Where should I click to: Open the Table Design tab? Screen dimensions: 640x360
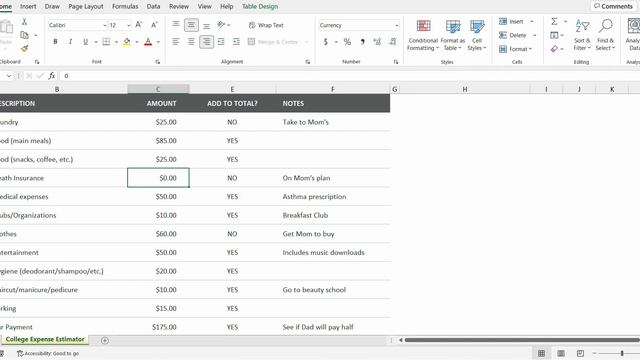coord(260,7)
